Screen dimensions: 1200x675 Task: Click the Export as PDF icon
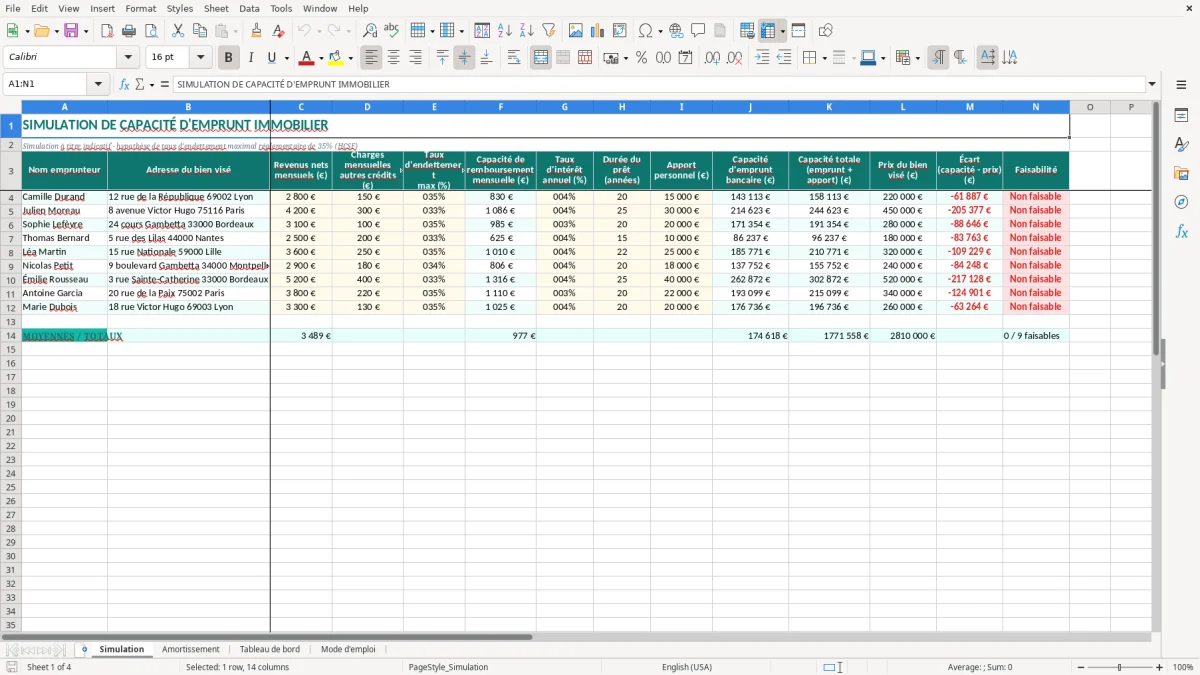(107, 31)
